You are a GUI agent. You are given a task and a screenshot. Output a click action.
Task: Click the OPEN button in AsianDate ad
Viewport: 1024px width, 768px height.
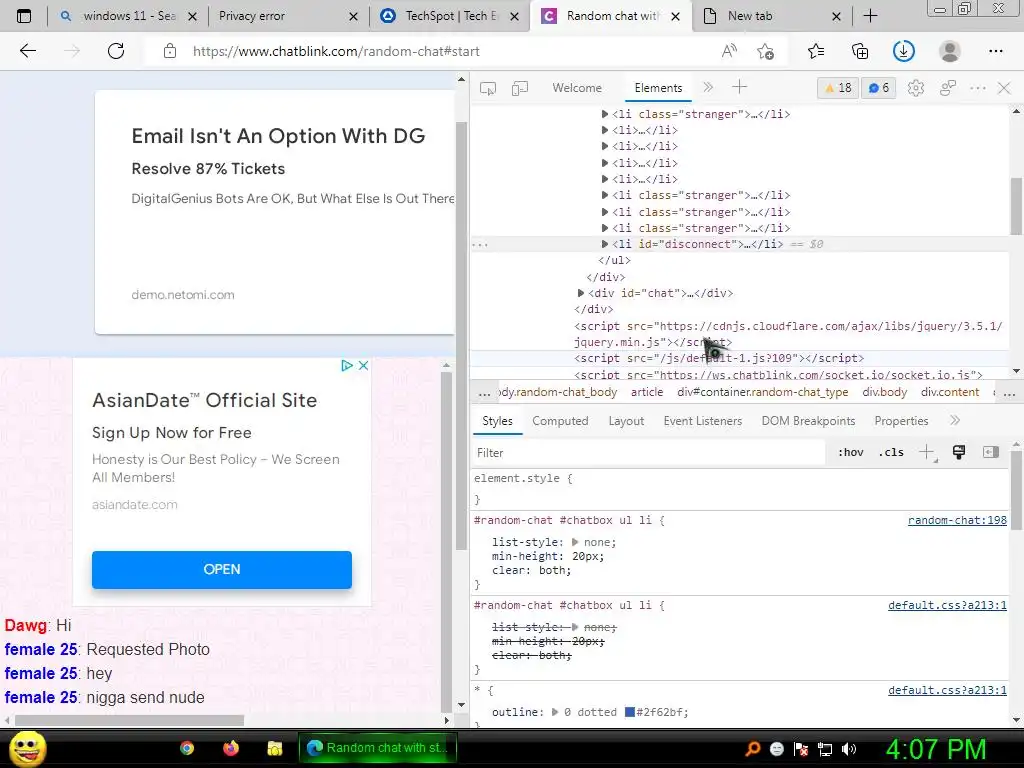click(x=222, y=569)
